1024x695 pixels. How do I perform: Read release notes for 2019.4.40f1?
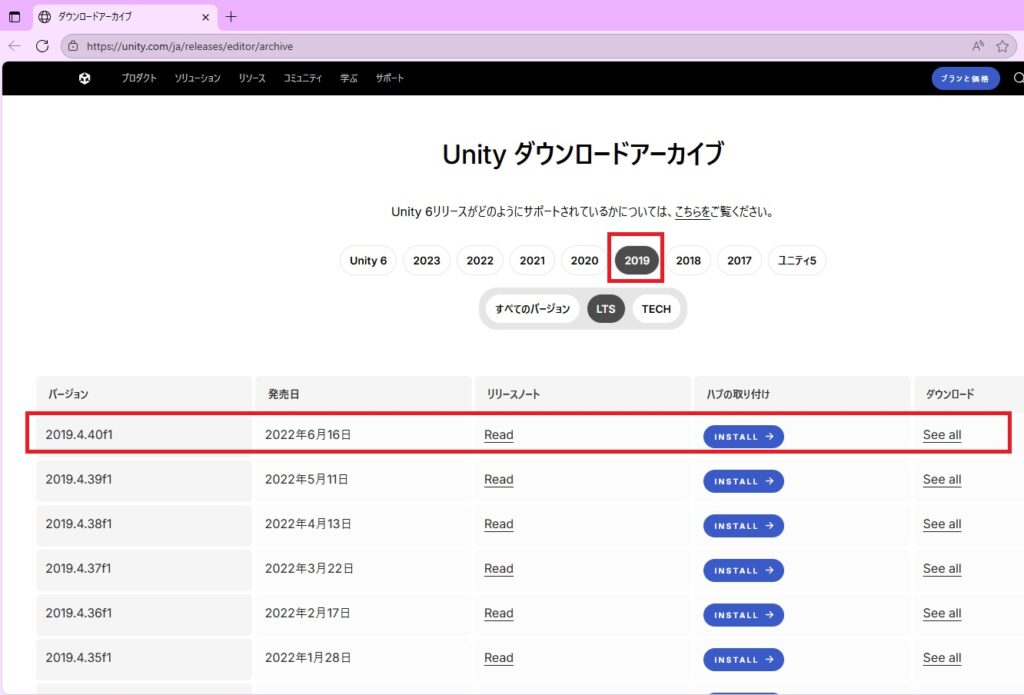pyautogui.click(x=498, y=435)
